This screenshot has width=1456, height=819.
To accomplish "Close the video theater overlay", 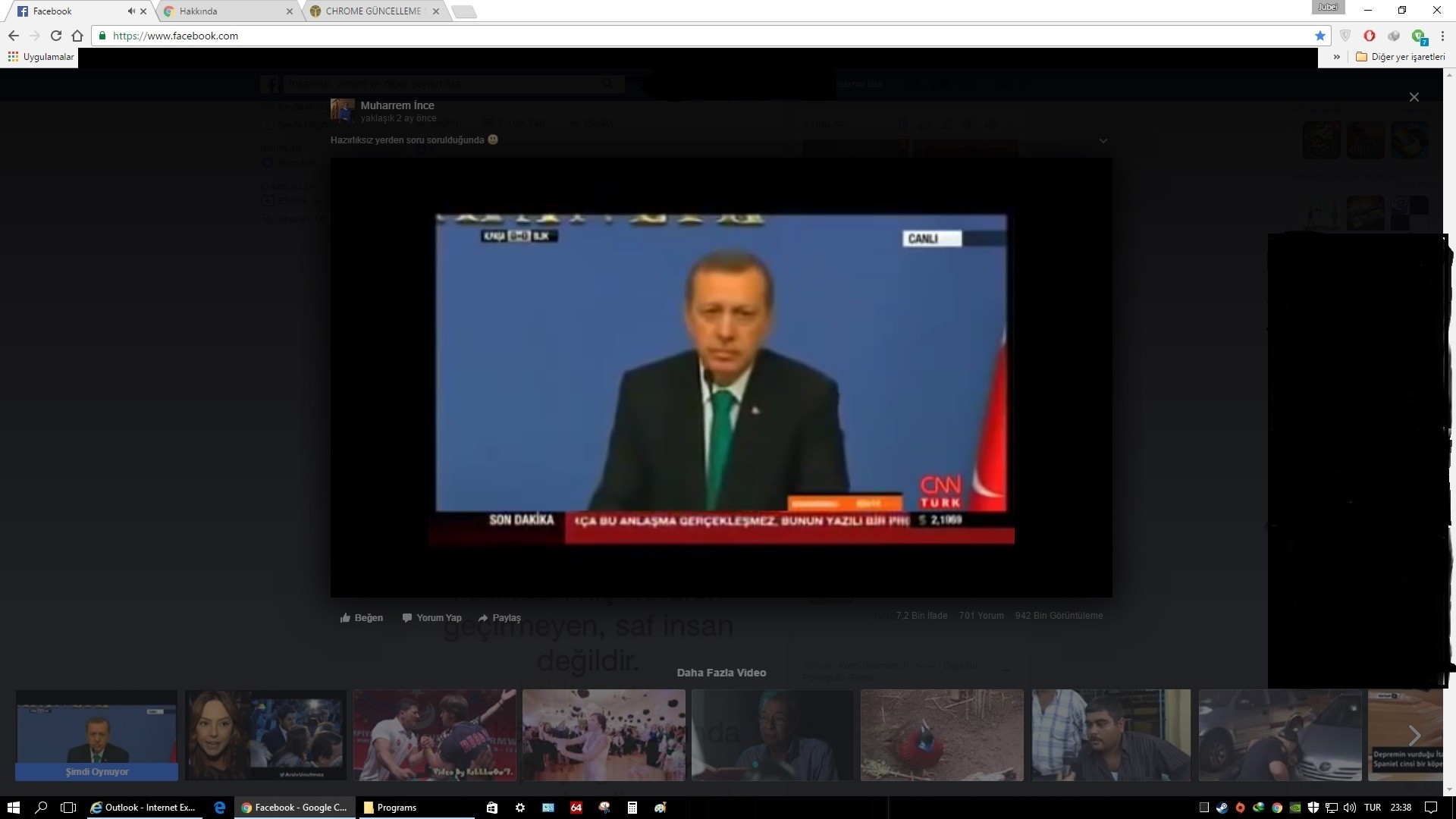I will [x=1414, y=97].
